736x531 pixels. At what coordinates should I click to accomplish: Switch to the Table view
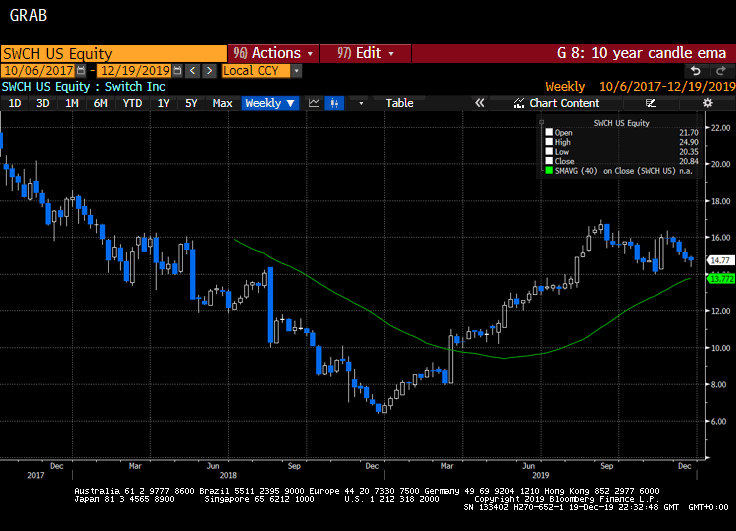tap(399, 103)
